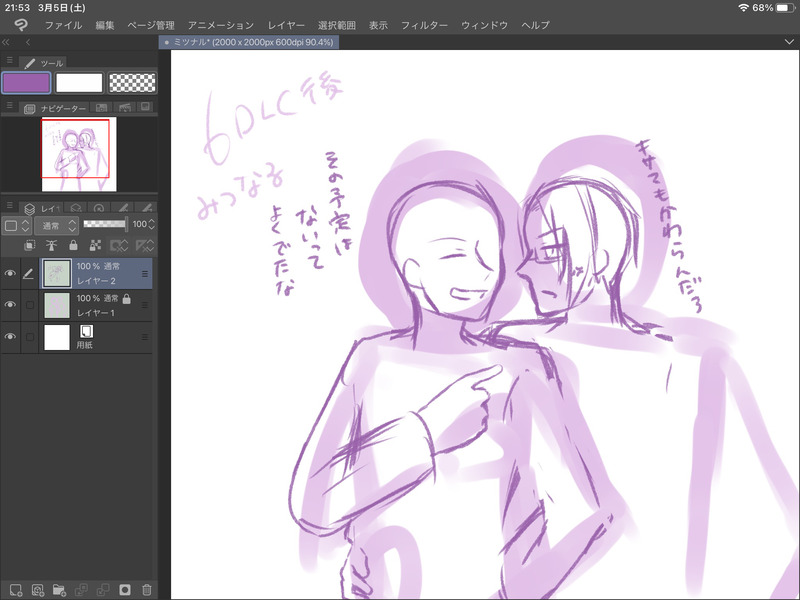Image resolution: width=800 pixels, height=600 pixels.
Task: Switch to the レイヤー palette tab
Action: click(x=42, y=208)
